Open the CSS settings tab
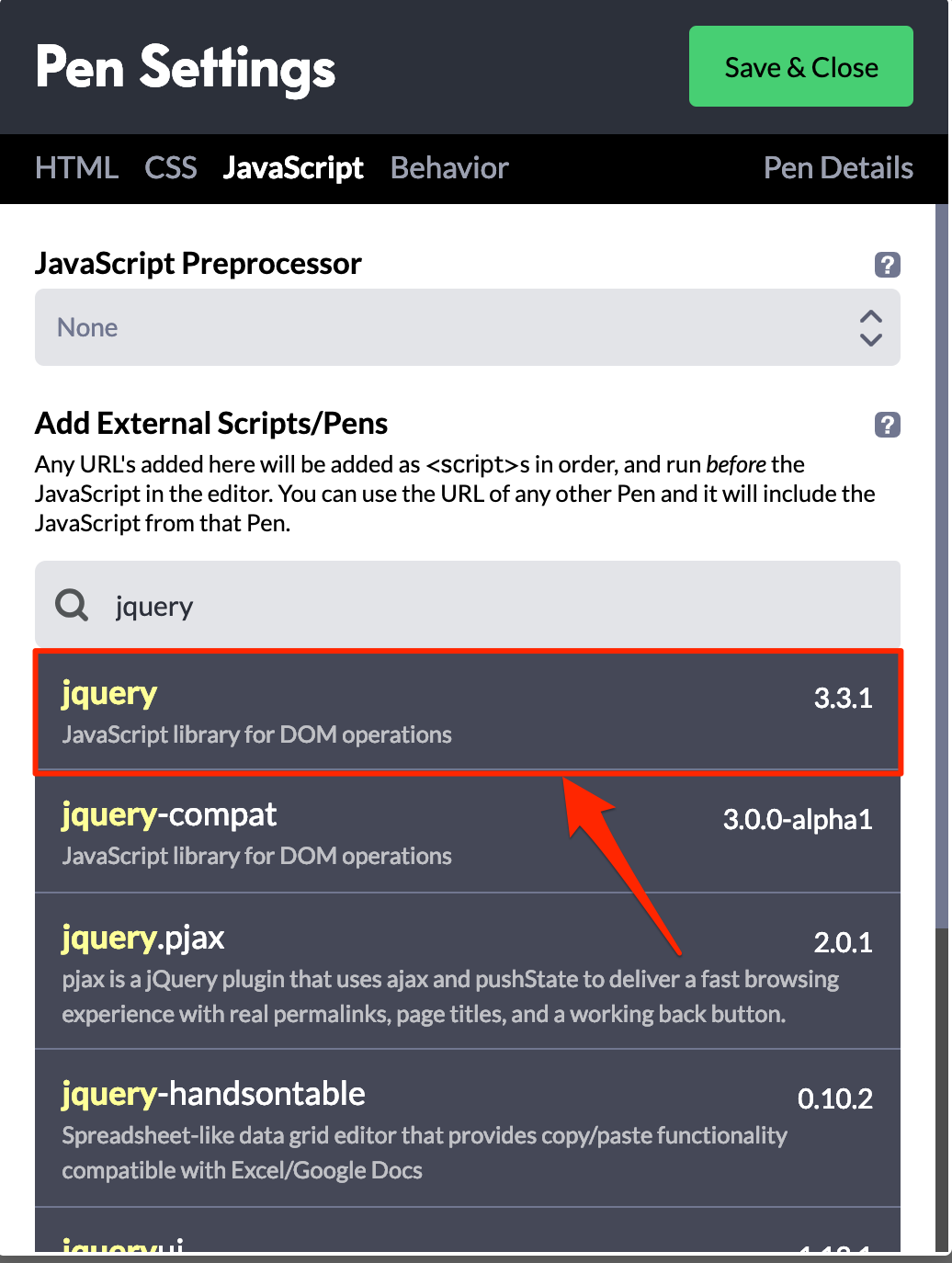 171,168
